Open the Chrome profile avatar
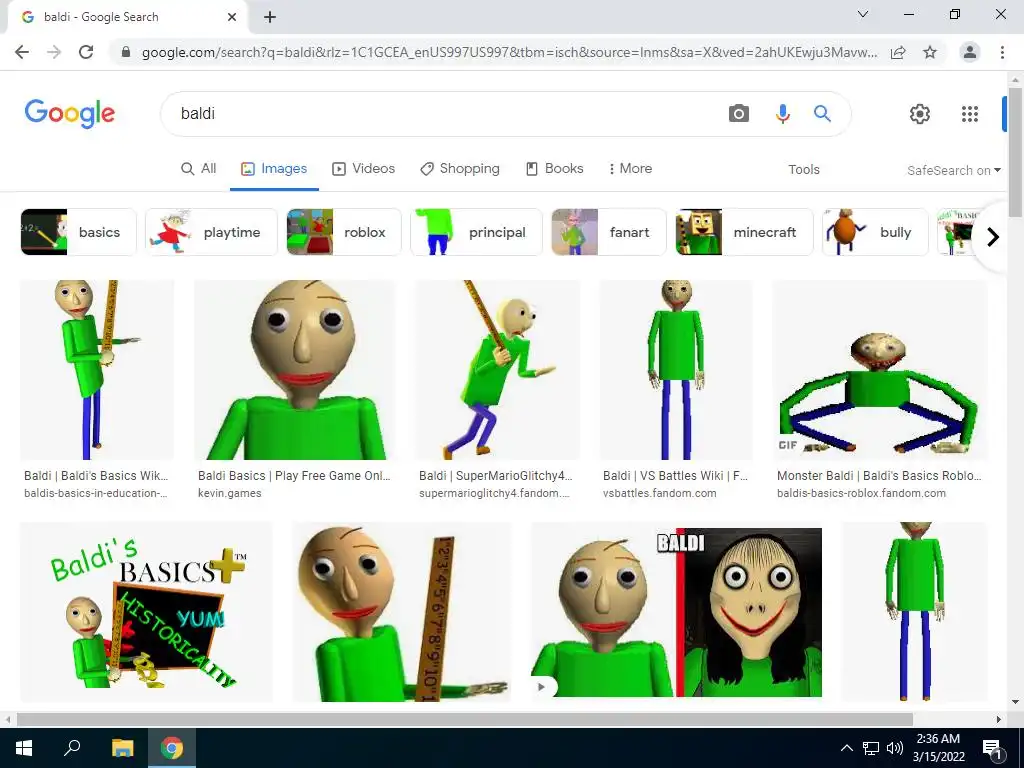 tap(970, 52)
